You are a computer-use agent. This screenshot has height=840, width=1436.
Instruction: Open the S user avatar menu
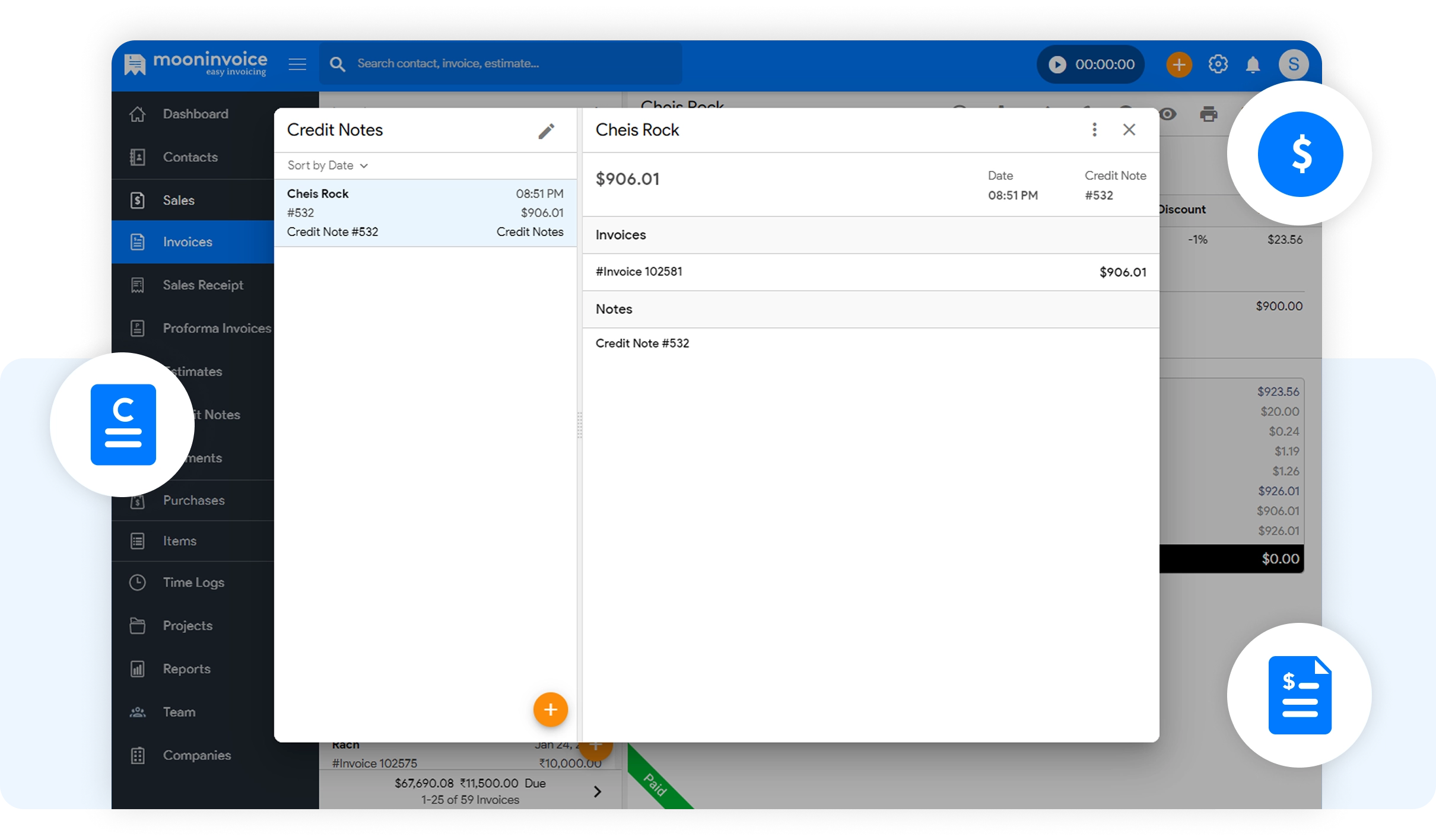tap(1293, 64)
